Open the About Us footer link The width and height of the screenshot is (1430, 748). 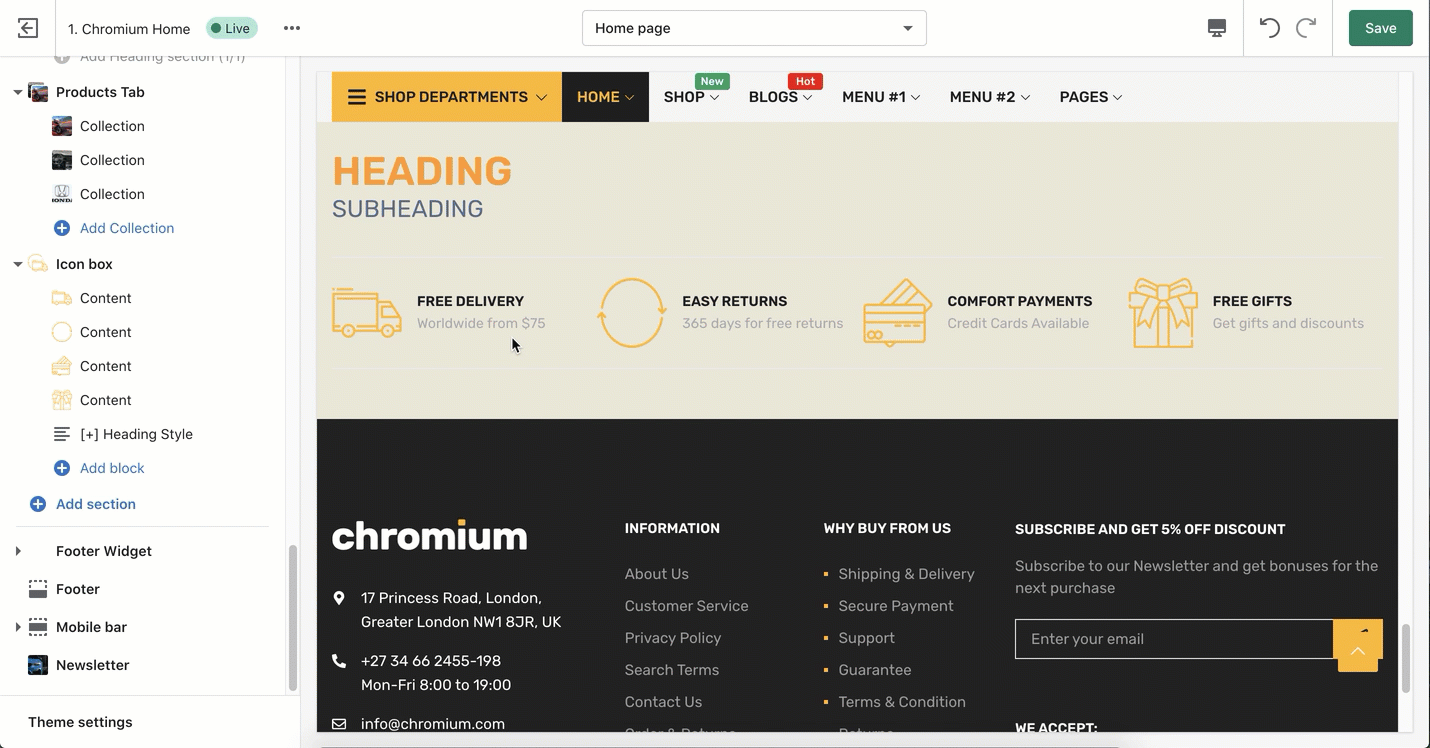pyautogui.click(x=657, y=574)
